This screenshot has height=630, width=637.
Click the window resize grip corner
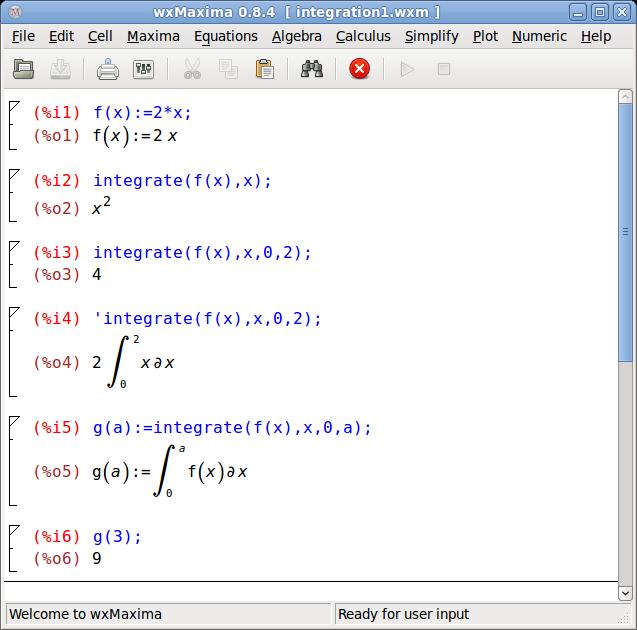[623, 619]
